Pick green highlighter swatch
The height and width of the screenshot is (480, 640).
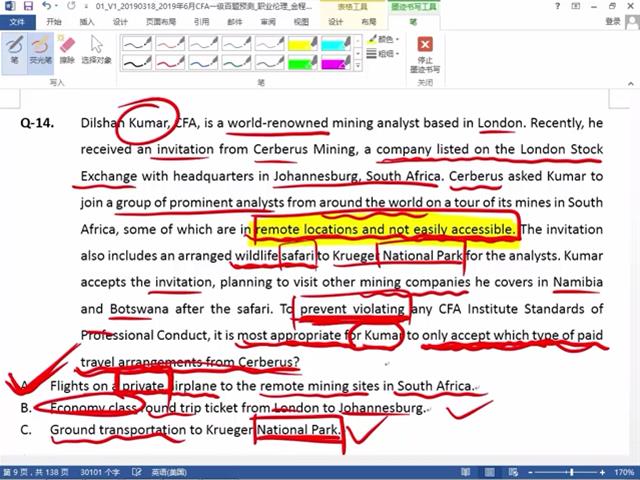click(302, 62)
